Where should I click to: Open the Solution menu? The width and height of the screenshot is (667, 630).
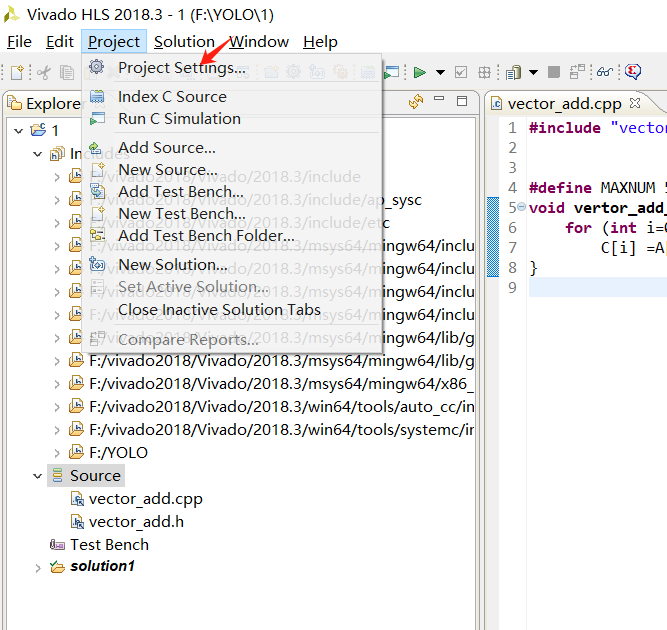(x=184, y=42)
